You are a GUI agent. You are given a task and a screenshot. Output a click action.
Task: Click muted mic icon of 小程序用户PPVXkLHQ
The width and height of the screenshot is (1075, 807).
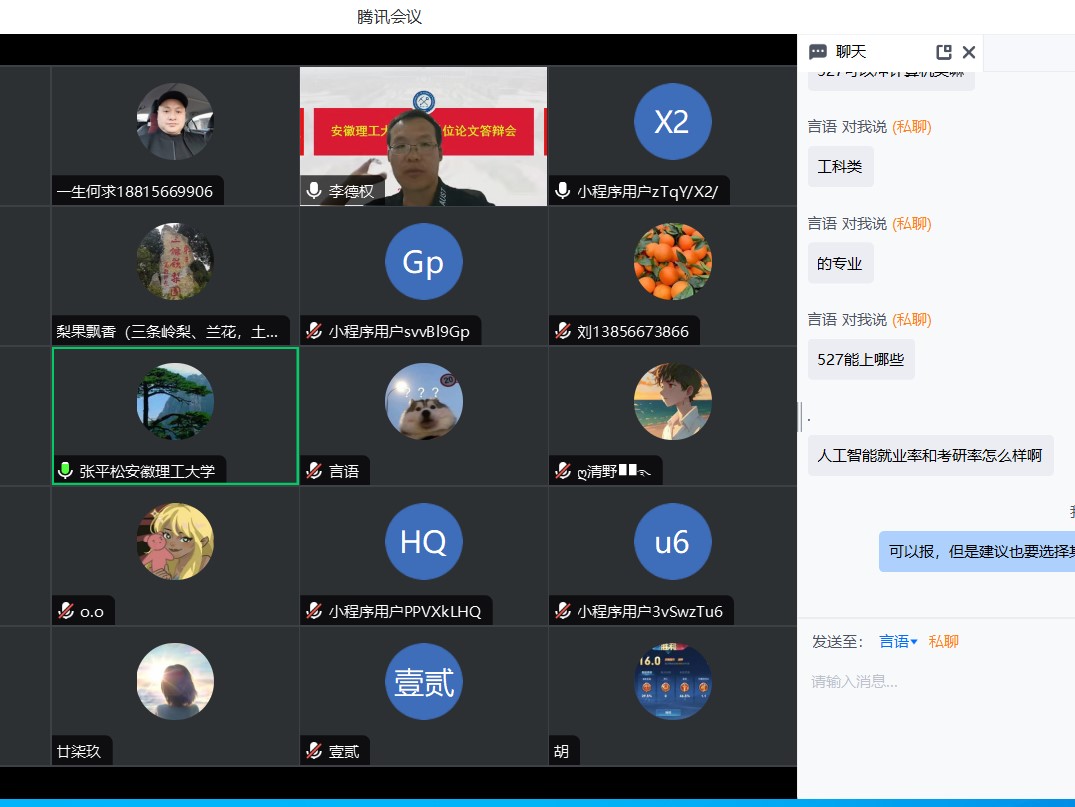coord(314,611)
